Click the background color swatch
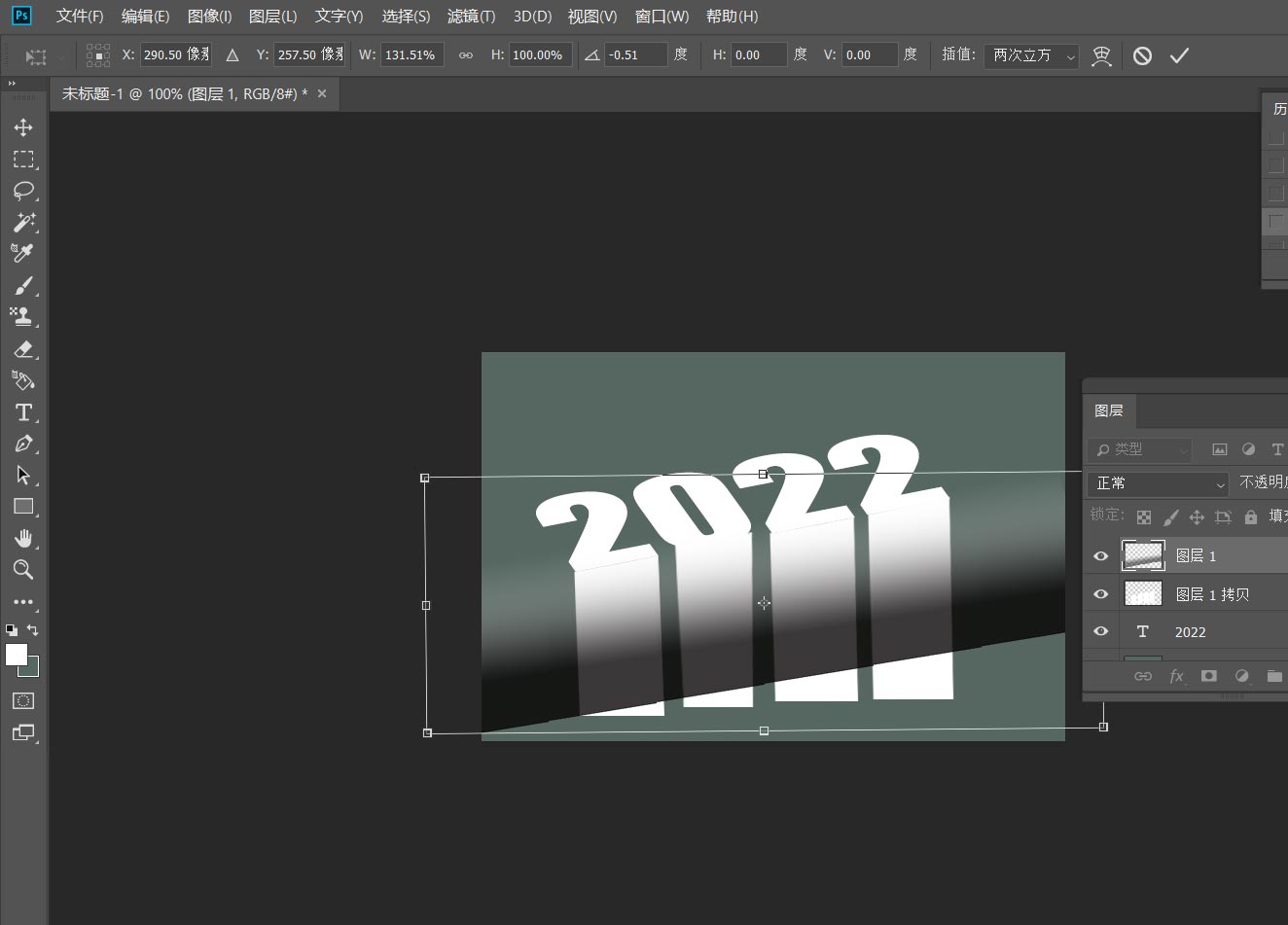This screenshot has height=925, width=1288. tap(32, 669)
